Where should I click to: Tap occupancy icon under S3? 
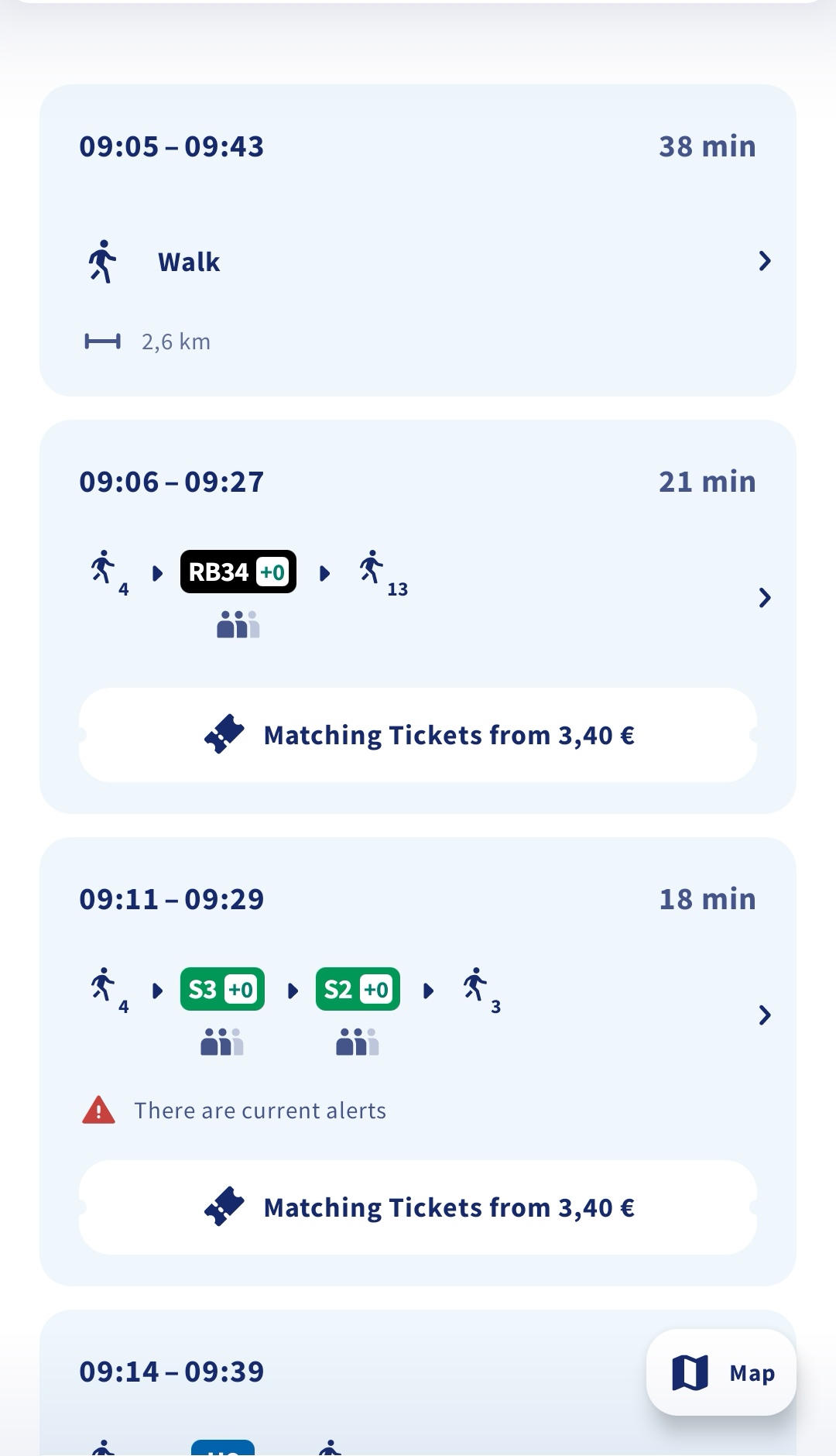pos(222,1042)
